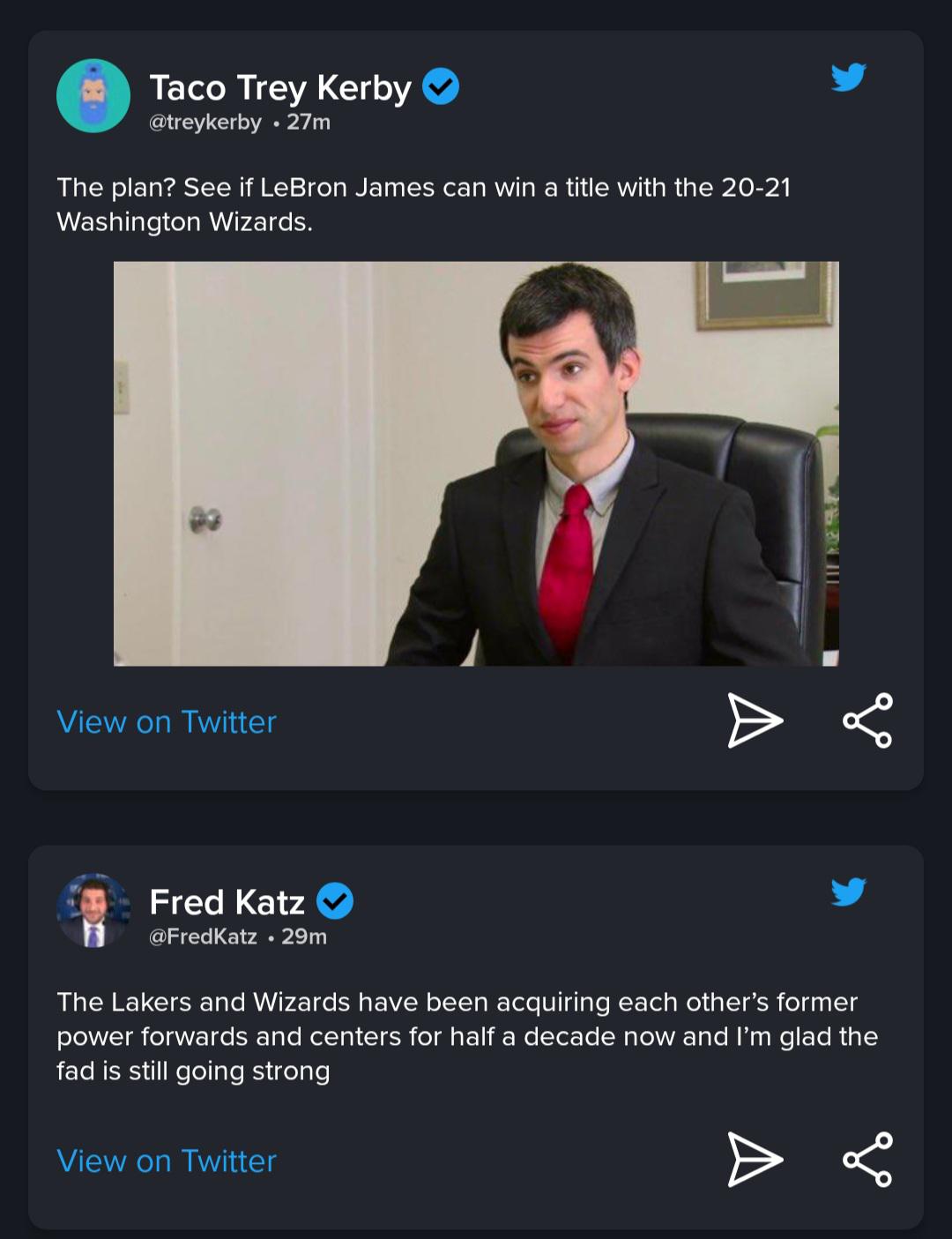Click the 29m timestamp on Fred Katz's tweet

pos(304,937)
